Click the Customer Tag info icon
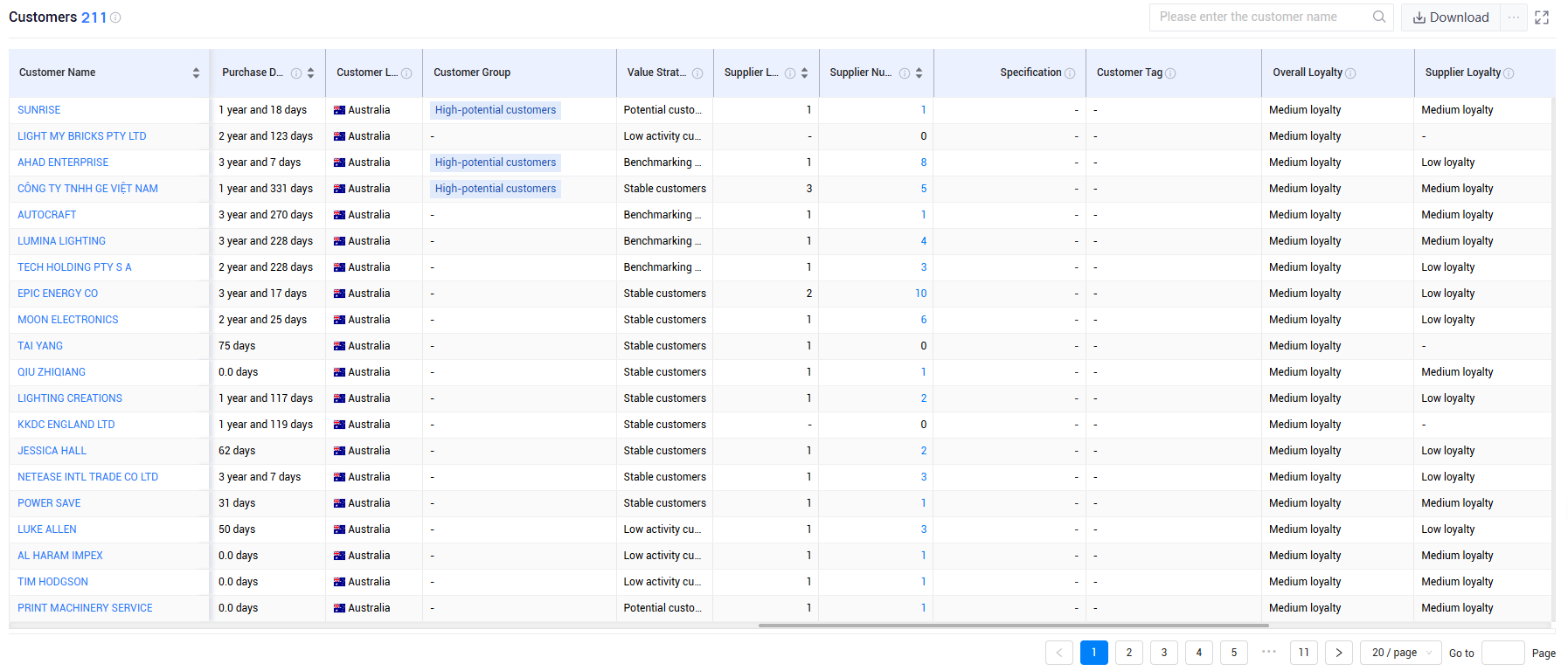Viewport: 1568px width, 671px height. (1170, 73)
